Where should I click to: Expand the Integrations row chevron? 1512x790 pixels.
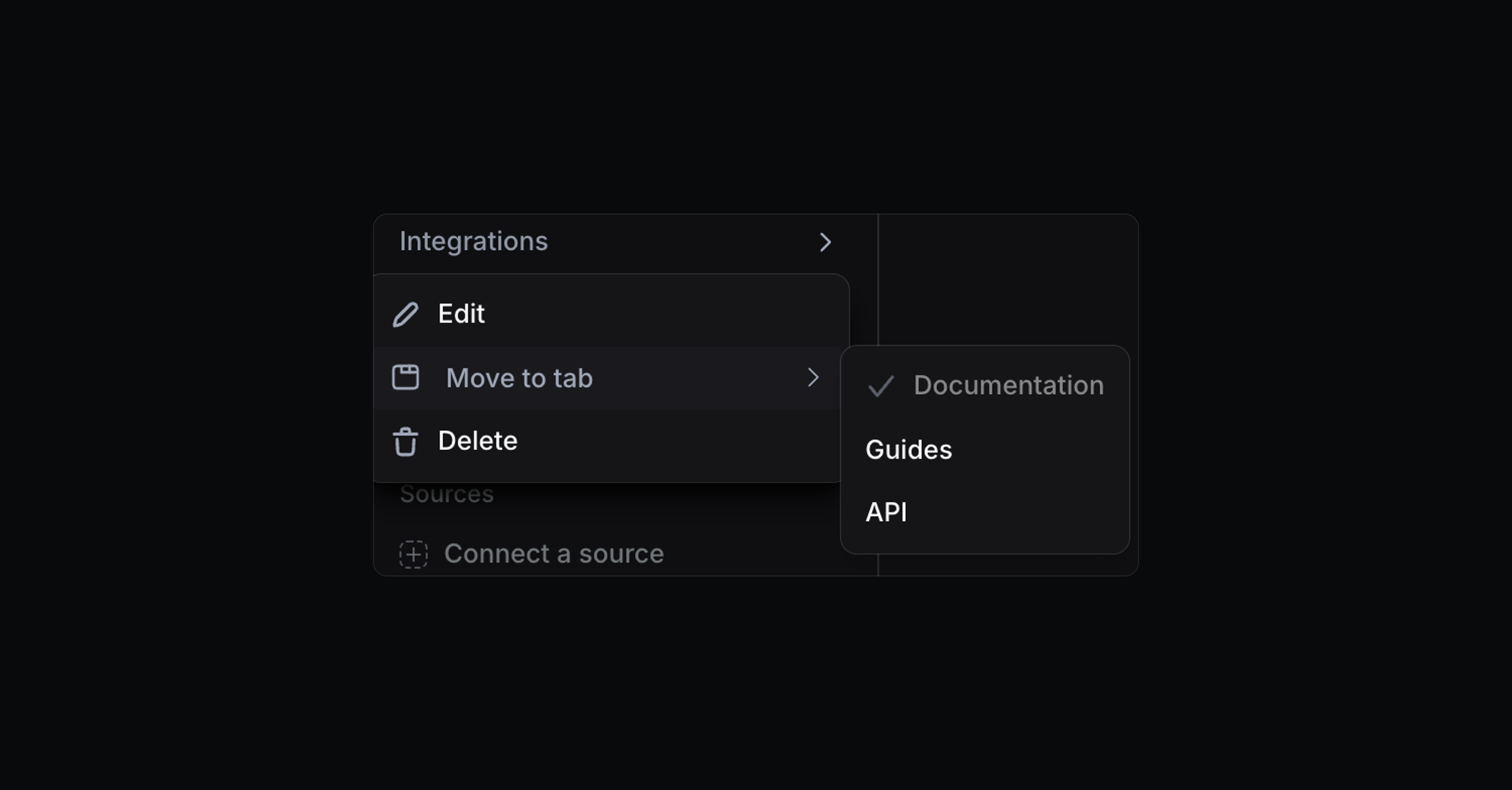pos(825,243)
